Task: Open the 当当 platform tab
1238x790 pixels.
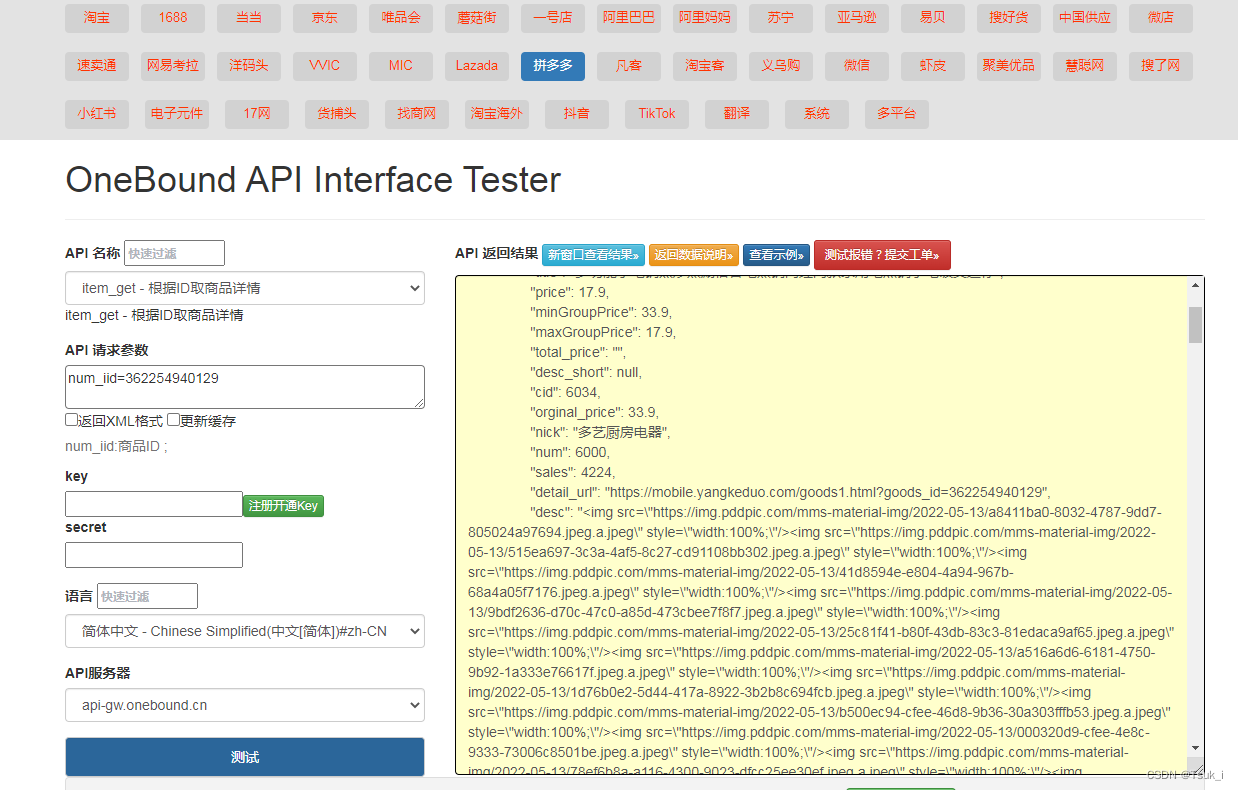Action: pos(249,18)
